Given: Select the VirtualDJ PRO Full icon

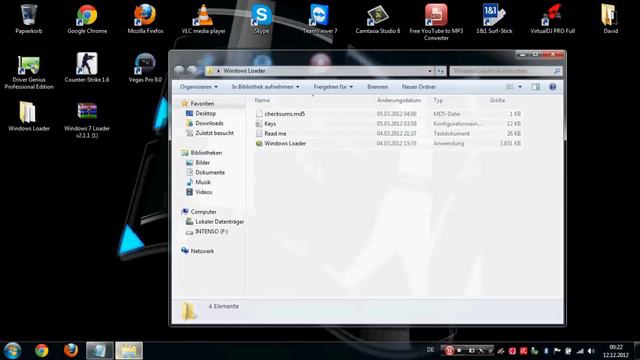Looking at the screenshot, I should point(552,19).
